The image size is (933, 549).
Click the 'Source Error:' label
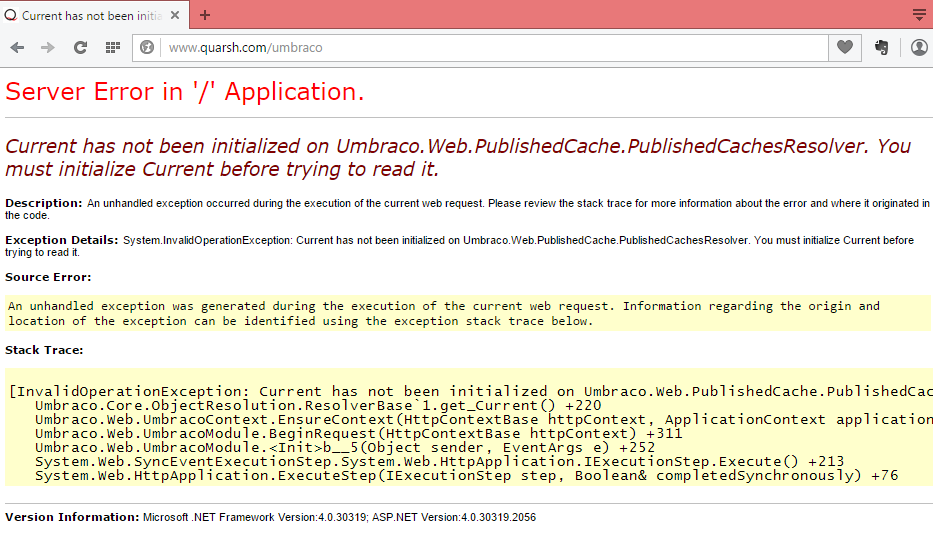point(48,277)
